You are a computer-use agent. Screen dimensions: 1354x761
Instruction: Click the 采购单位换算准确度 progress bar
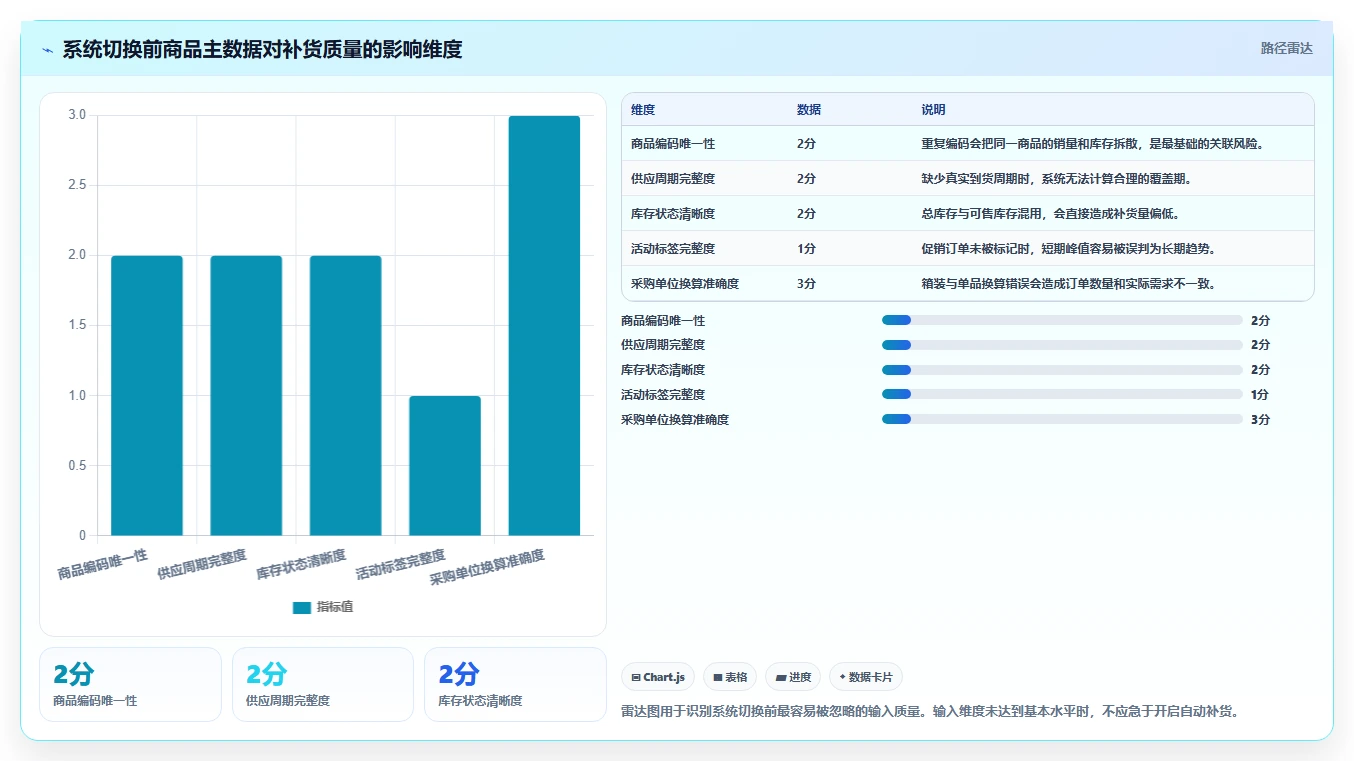1062,419
